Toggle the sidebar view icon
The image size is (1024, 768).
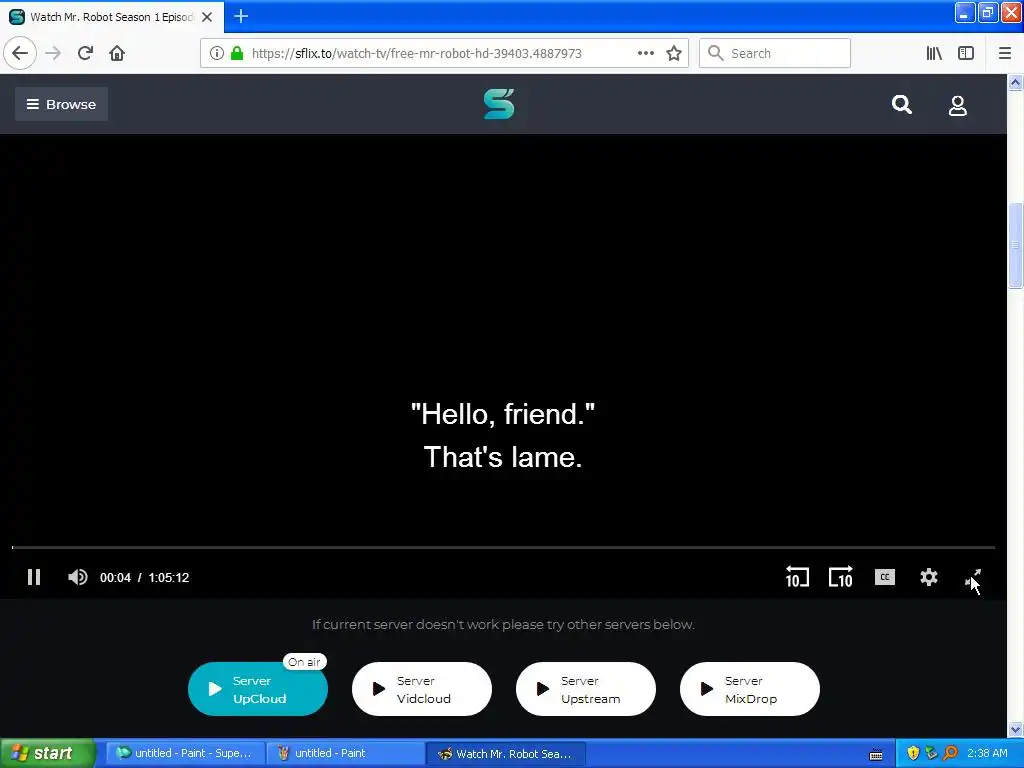click(x=966, y=53)
